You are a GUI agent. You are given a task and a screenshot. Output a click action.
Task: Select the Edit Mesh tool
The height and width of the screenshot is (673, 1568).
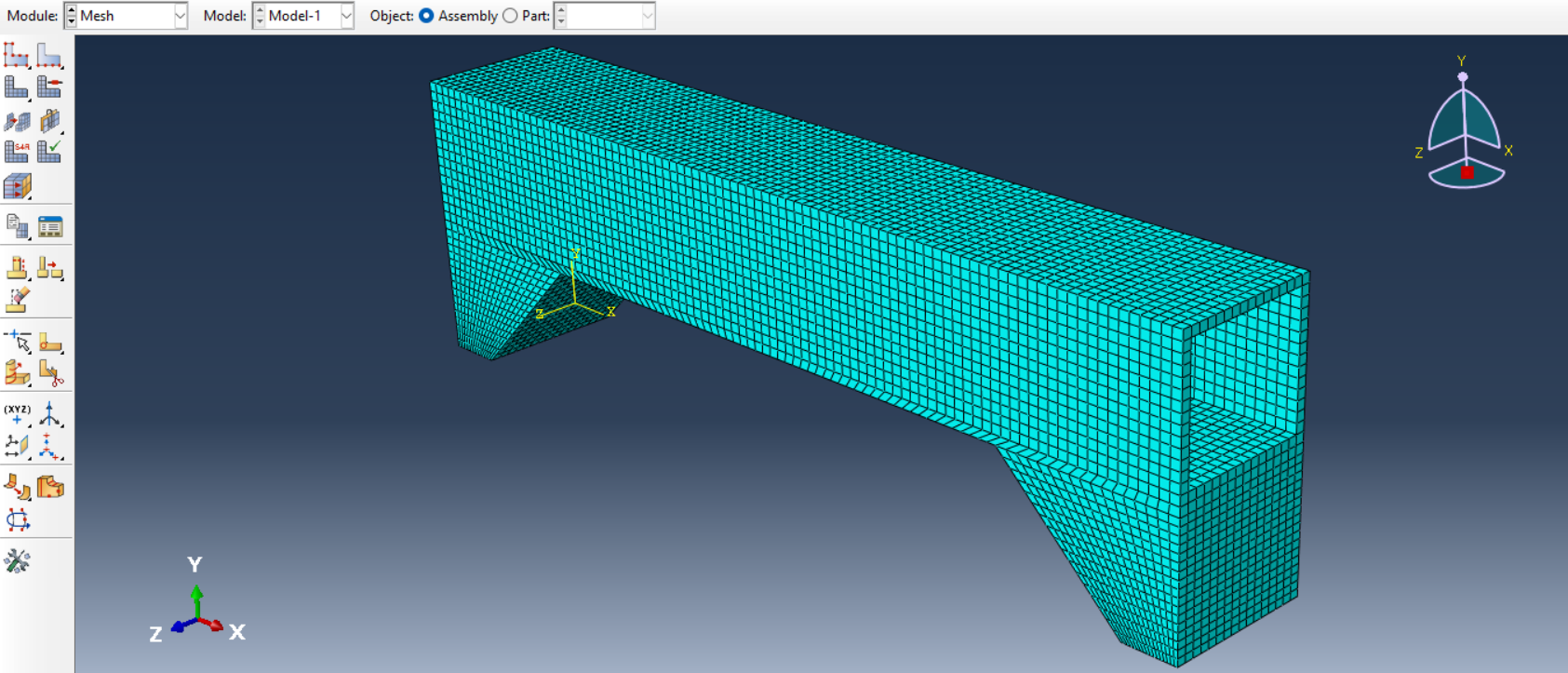pos(49,269)
